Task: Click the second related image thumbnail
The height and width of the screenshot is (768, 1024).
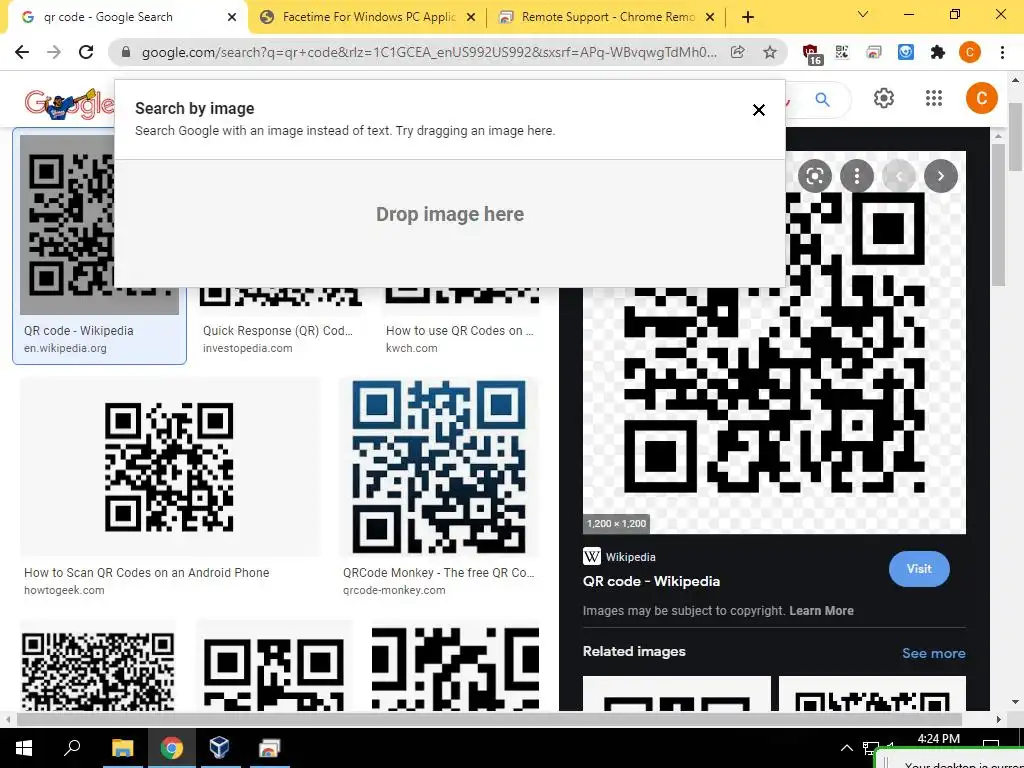Action: 872,694
